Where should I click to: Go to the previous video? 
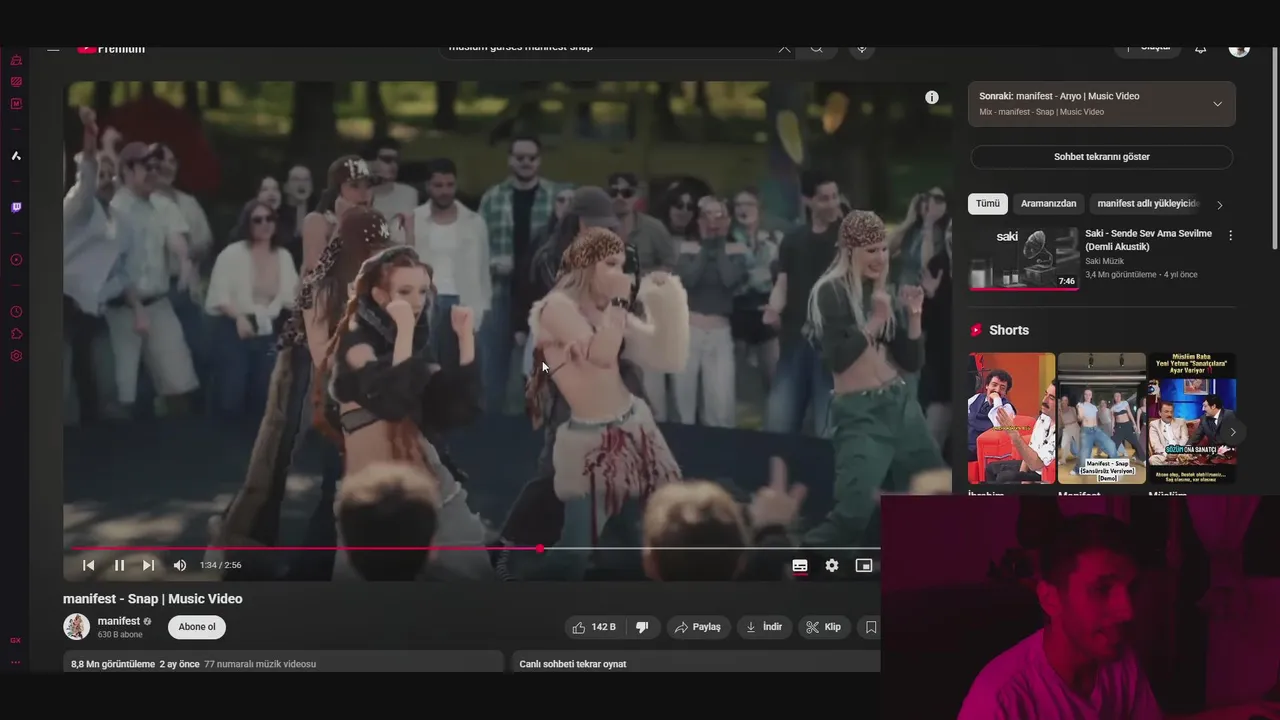tap(88, 565)
